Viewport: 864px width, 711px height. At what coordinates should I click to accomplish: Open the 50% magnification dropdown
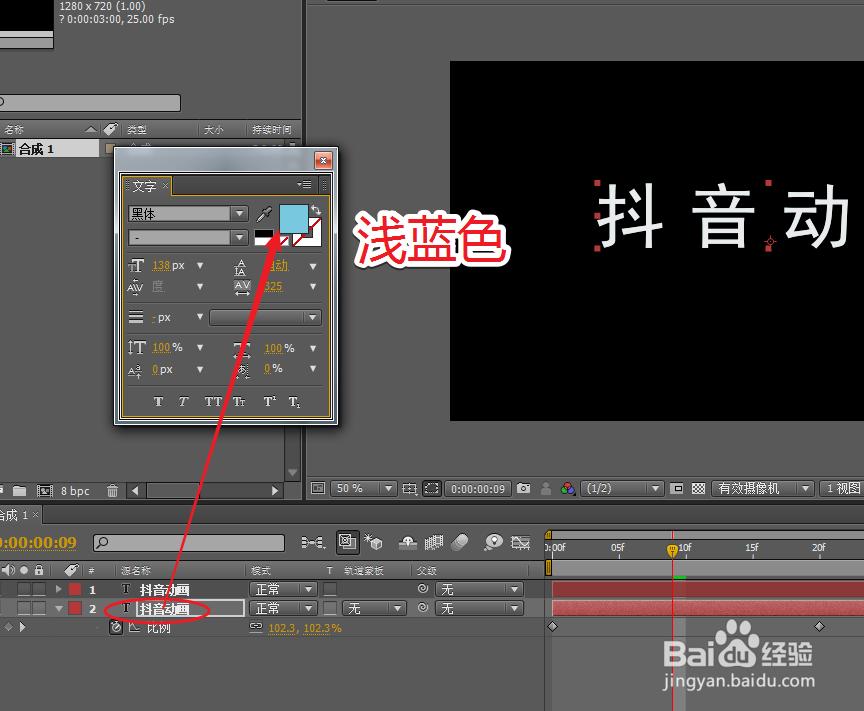[363, 488]
